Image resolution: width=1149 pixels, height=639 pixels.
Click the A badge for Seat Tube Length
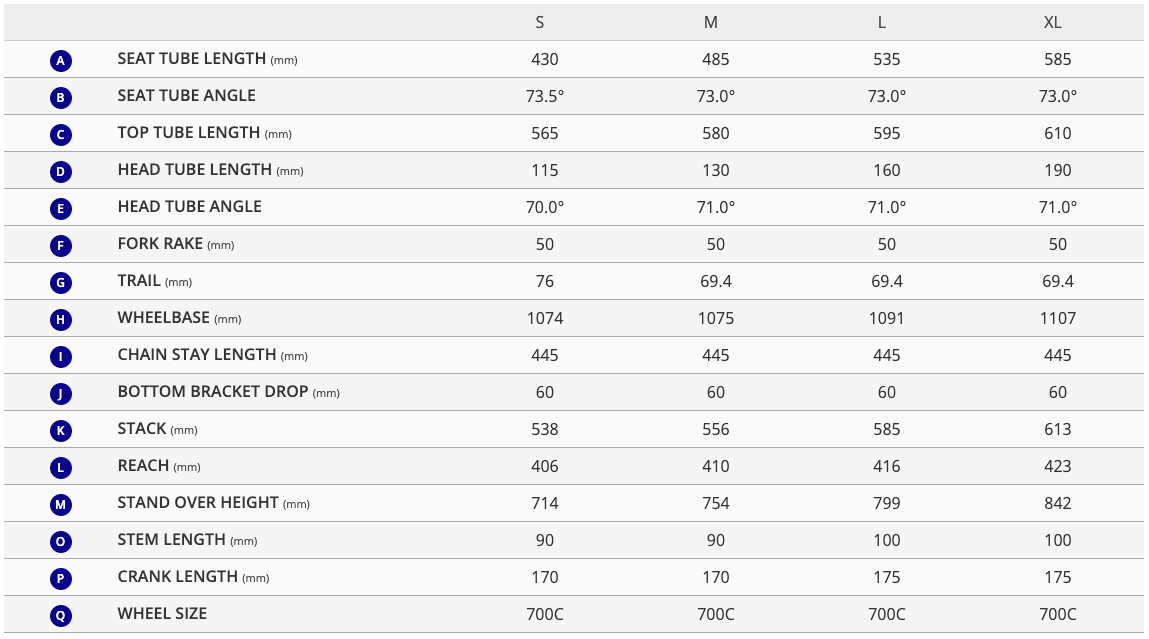(x=61, y=60)
